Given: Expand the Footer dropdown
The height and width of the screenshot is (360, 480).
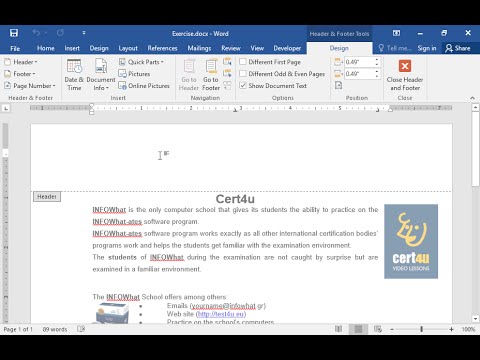Looking at the screenshot, I should tap(20, 74).
